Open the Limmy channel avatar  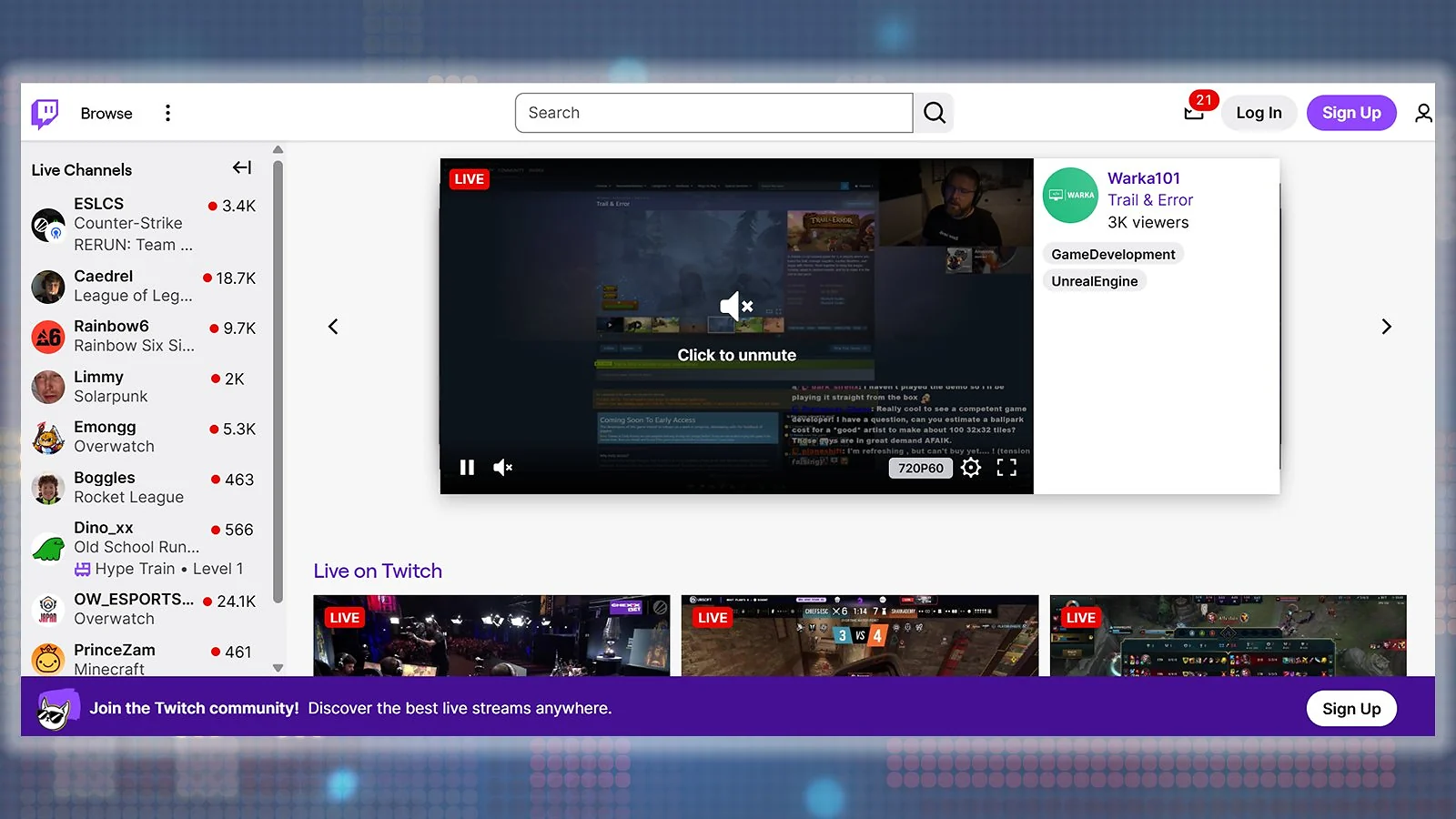[48, 387]
